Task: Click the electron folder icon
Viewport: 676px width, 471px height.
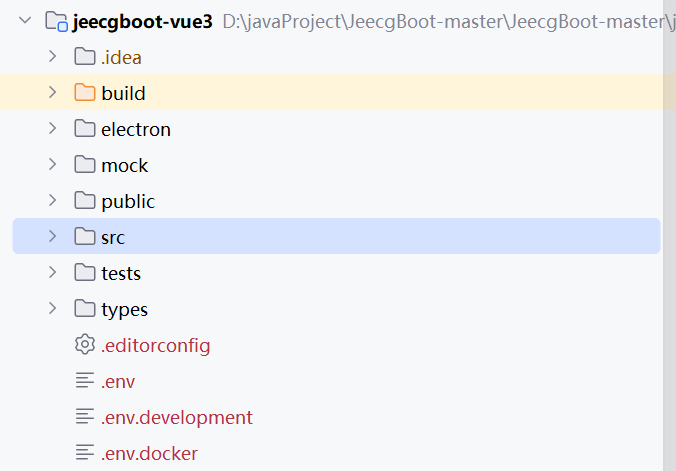Action: pos(84,129)
